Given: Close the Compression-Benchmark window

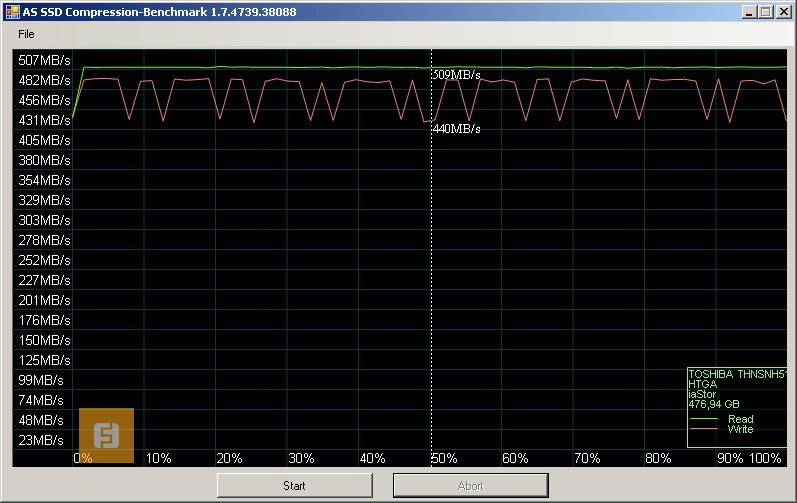Looking at the screenshot, I should click(x=783, y=11).
